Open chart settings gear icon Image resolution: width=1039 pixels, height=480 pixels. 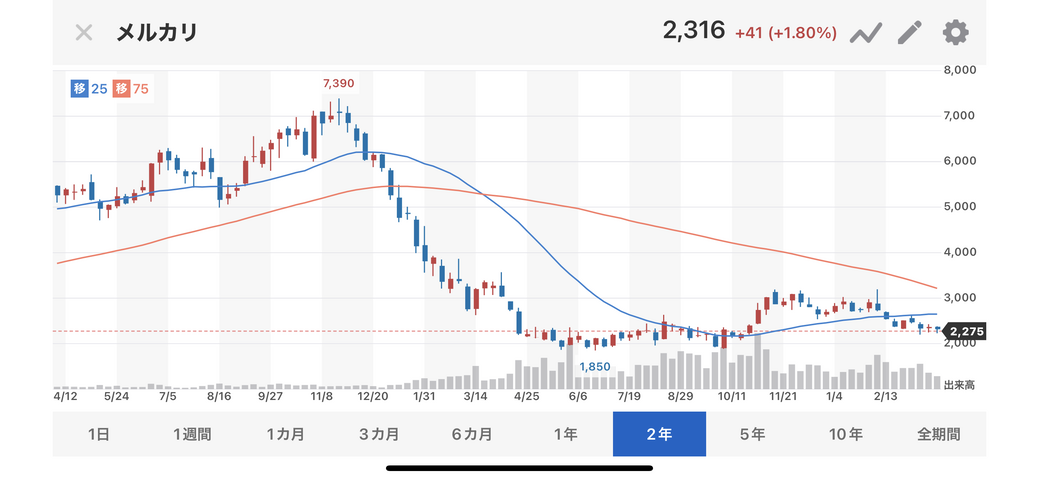(x=955, y=32)
